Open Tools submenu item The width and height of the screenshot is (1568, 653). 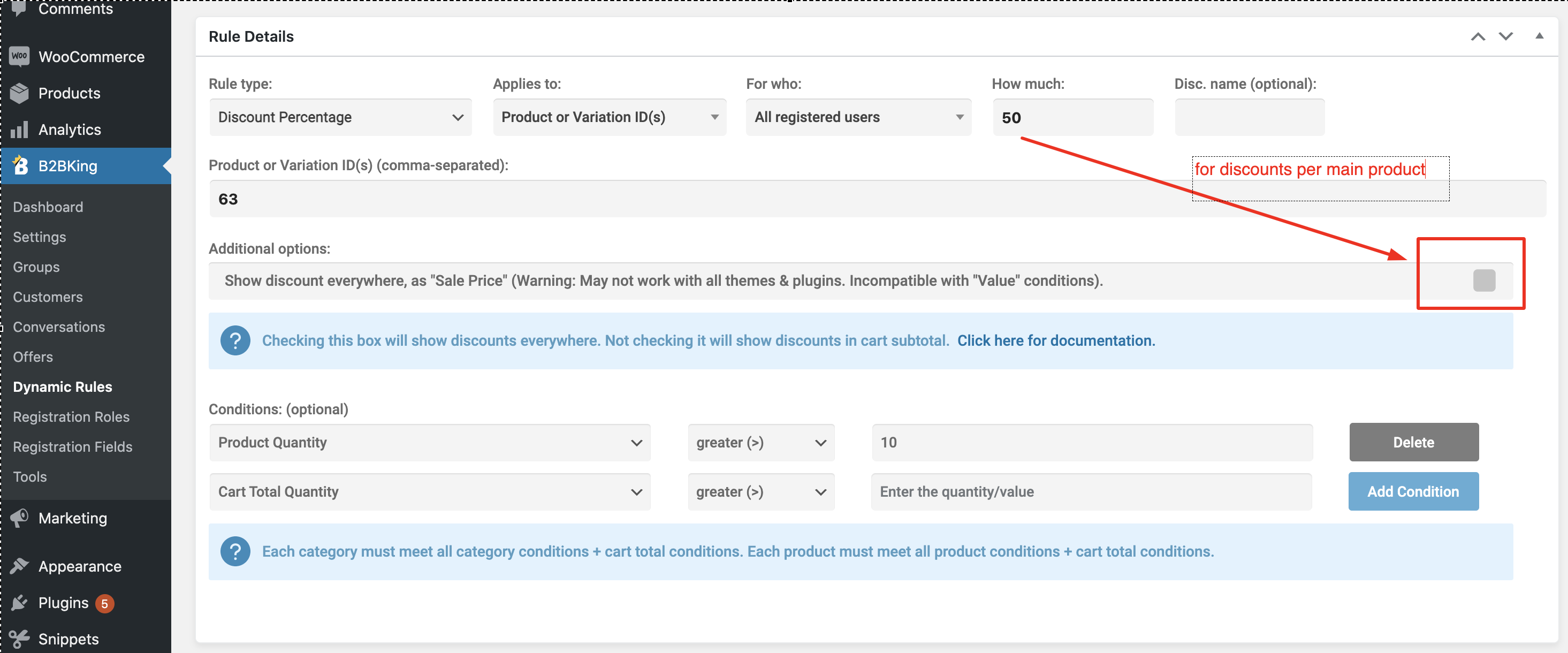tap(30, 476)
